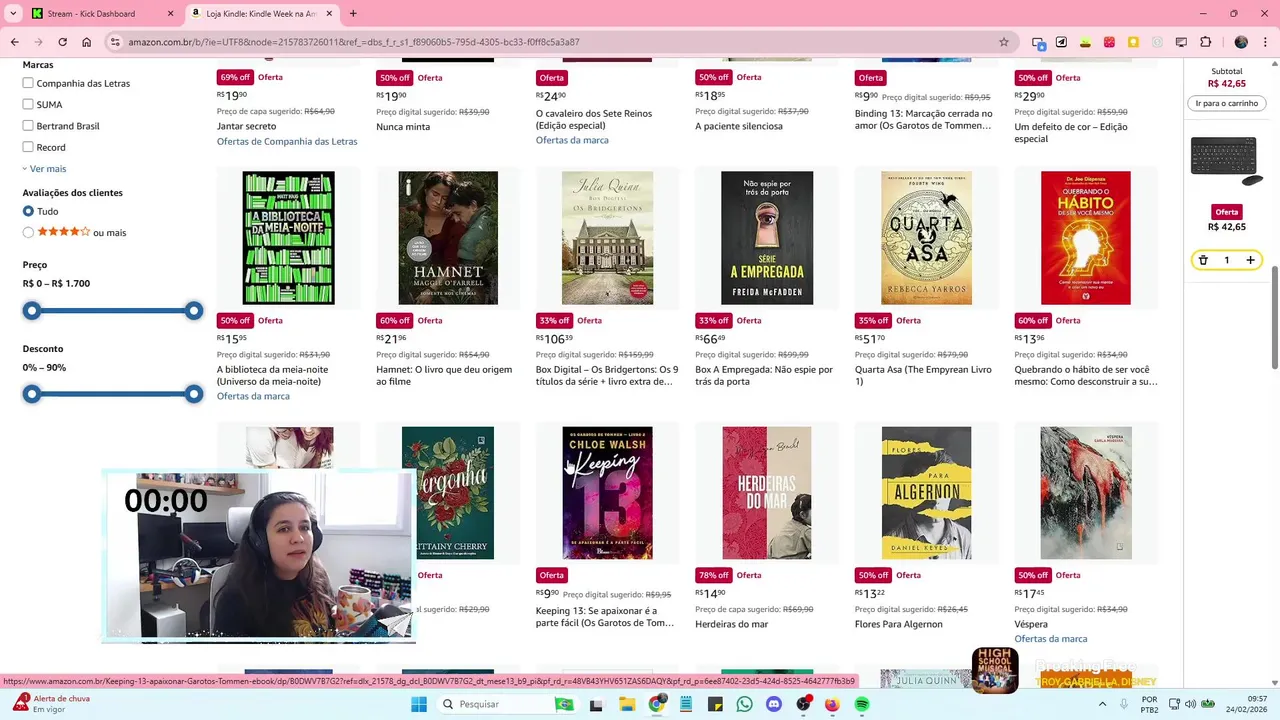This screenshot has height=720, width=1280.
Task: Open Ofertas da marca under Sete Reinos
Action: coord(572,140)
